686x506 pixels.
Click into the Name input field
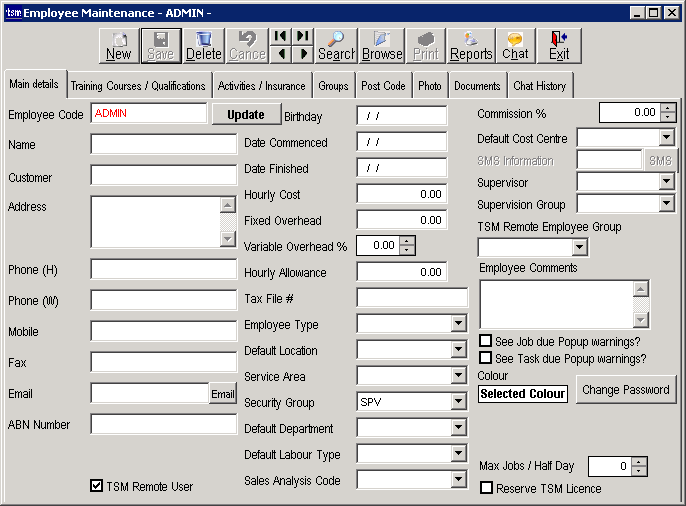pyautogui.click(x=163, y=144)
